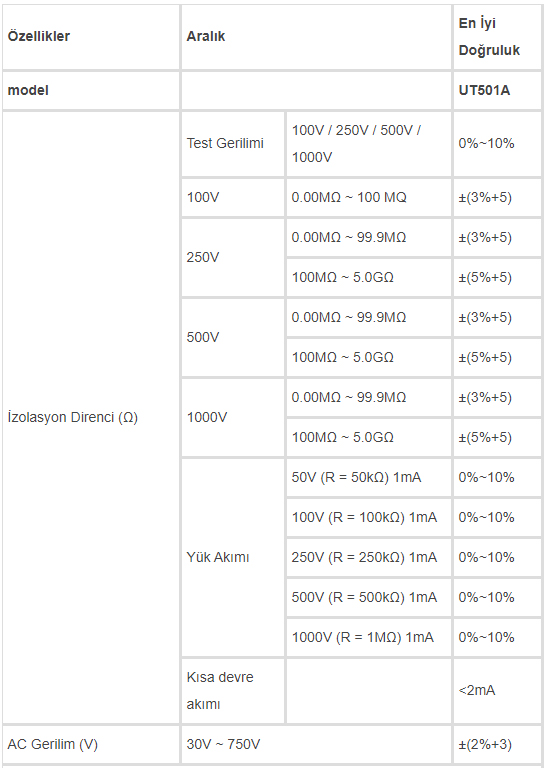Click the 1000V (R = 1MΩ) 1mA cell
548x768 pixels.
(369, 637)
